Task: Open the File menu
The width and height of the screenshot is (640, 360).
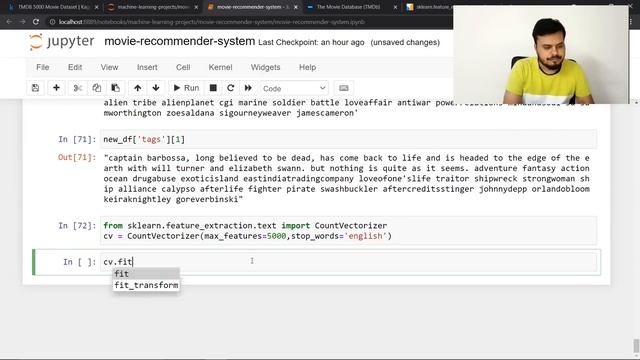Action: (x=42, y=67)
